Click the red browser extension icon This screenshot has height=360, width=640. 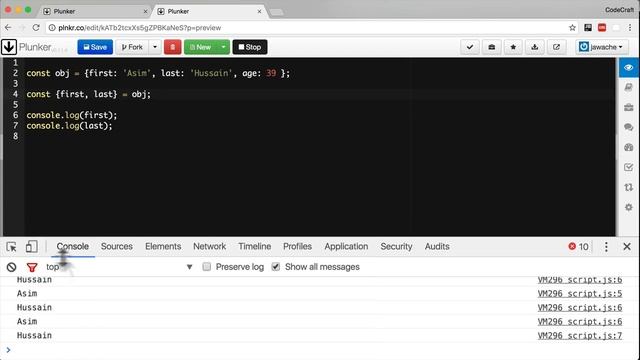[x=602, y=28]
